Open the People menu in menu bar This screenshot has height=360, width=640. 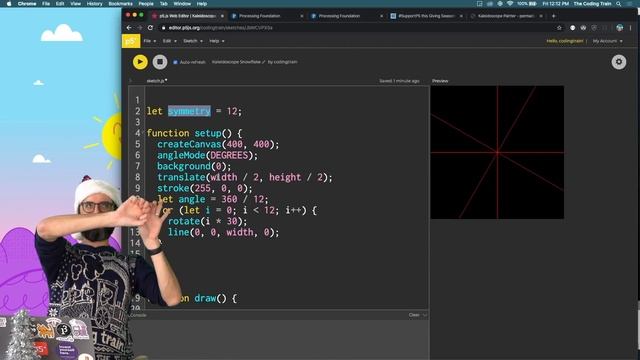pos(146,4)
